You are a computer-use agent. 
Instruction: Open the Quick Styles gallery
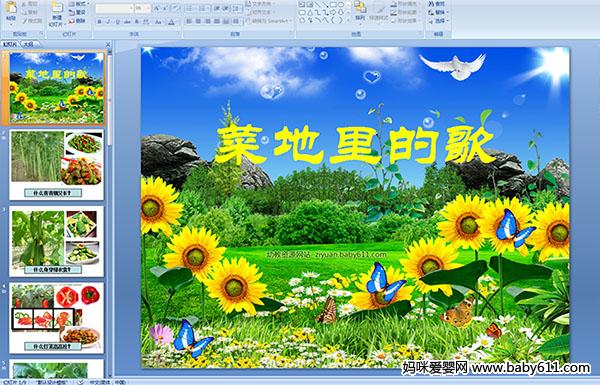coord(379,12)
